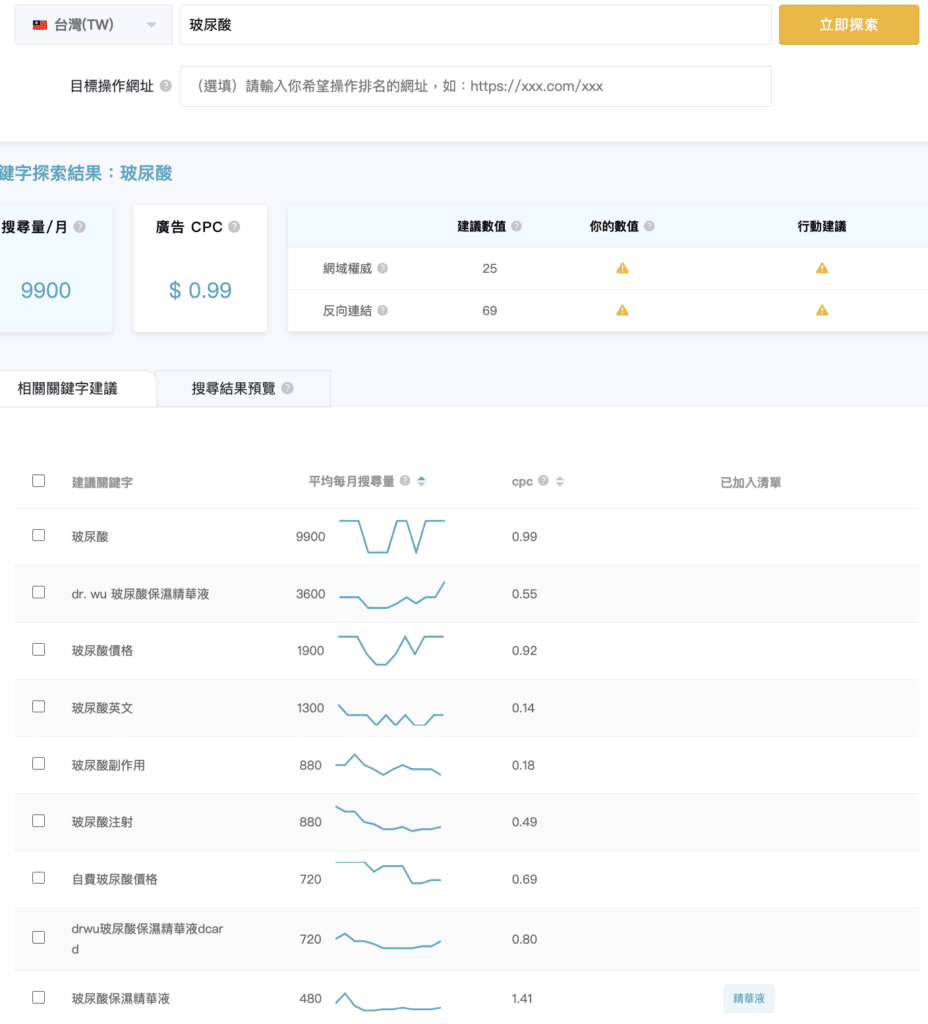Click help icon beside 建議數值 header
Viewport: 928px width, 1024px height.
[x=516, y=227]
